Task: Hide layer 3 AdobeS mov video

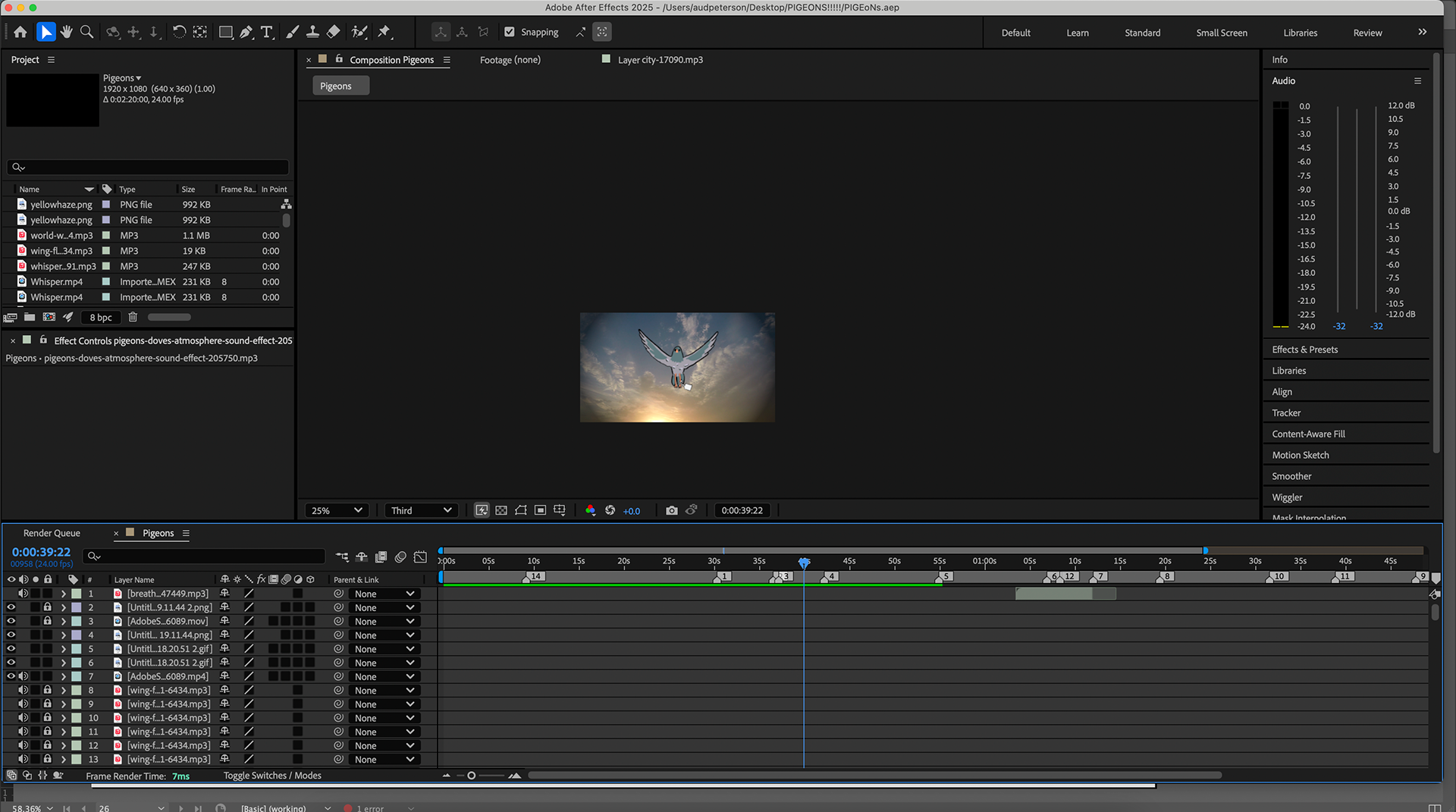Action: point(11,621)
